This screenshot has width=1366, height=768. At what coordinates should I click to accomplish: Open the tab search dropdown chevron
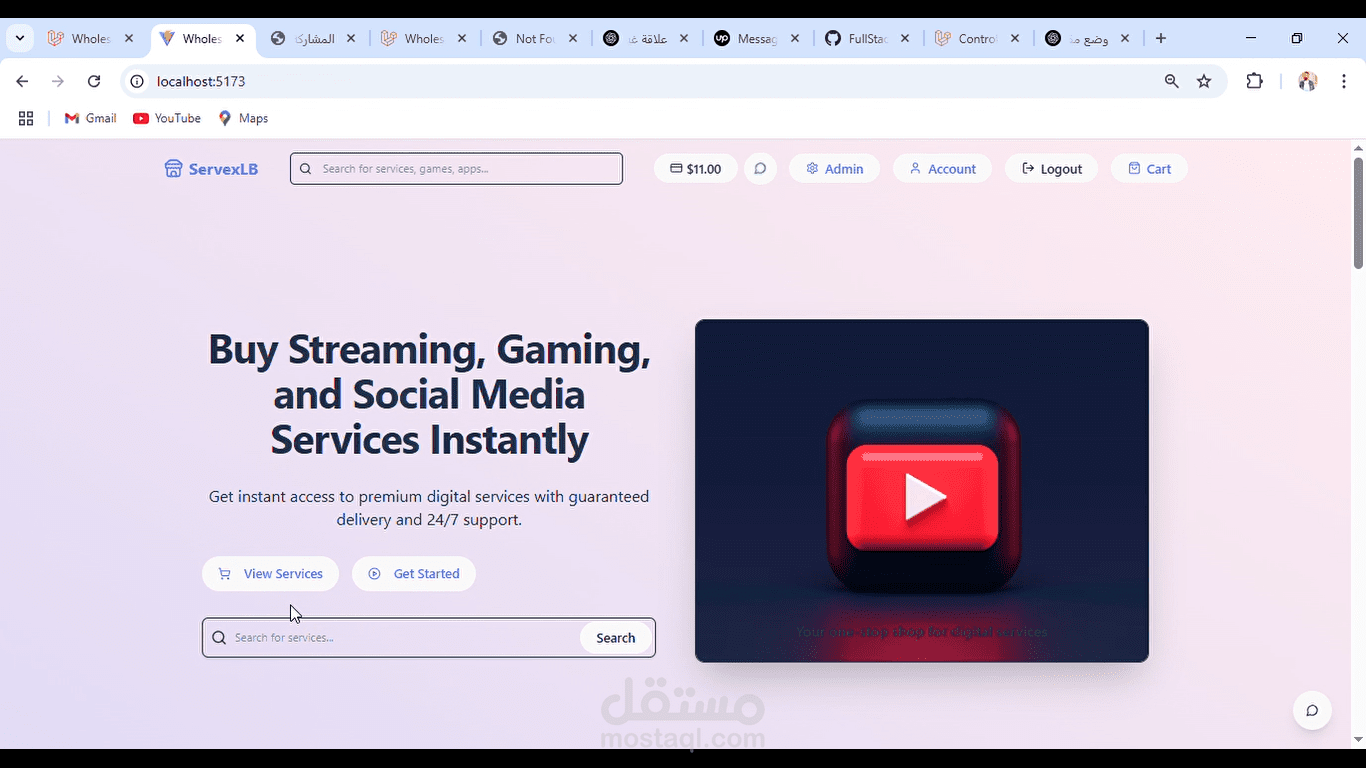(x=20, y=38)
